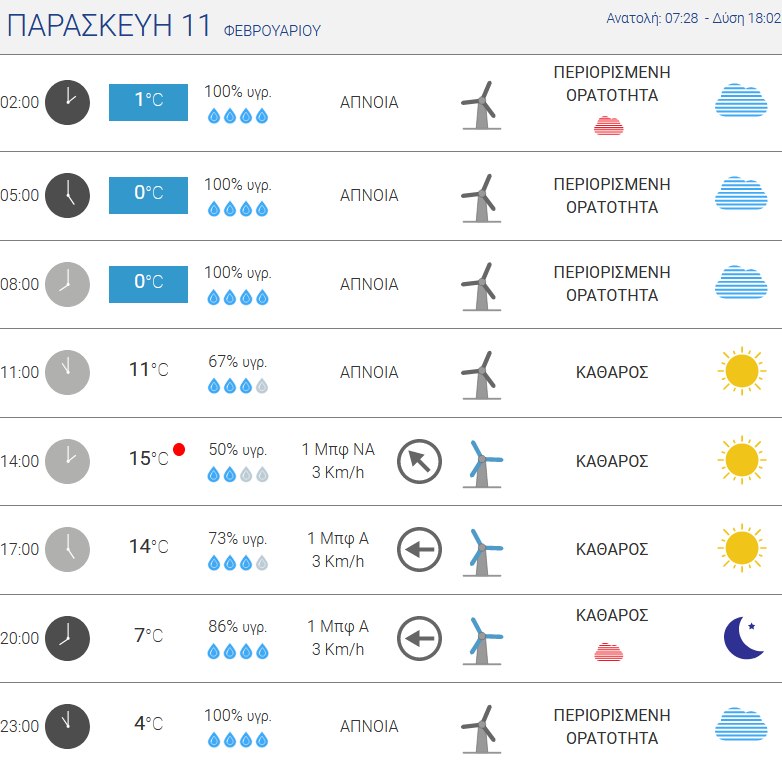Click the fog cloud icon at 08:00
This screenshot has height=765, width=782.
point(741,282)
